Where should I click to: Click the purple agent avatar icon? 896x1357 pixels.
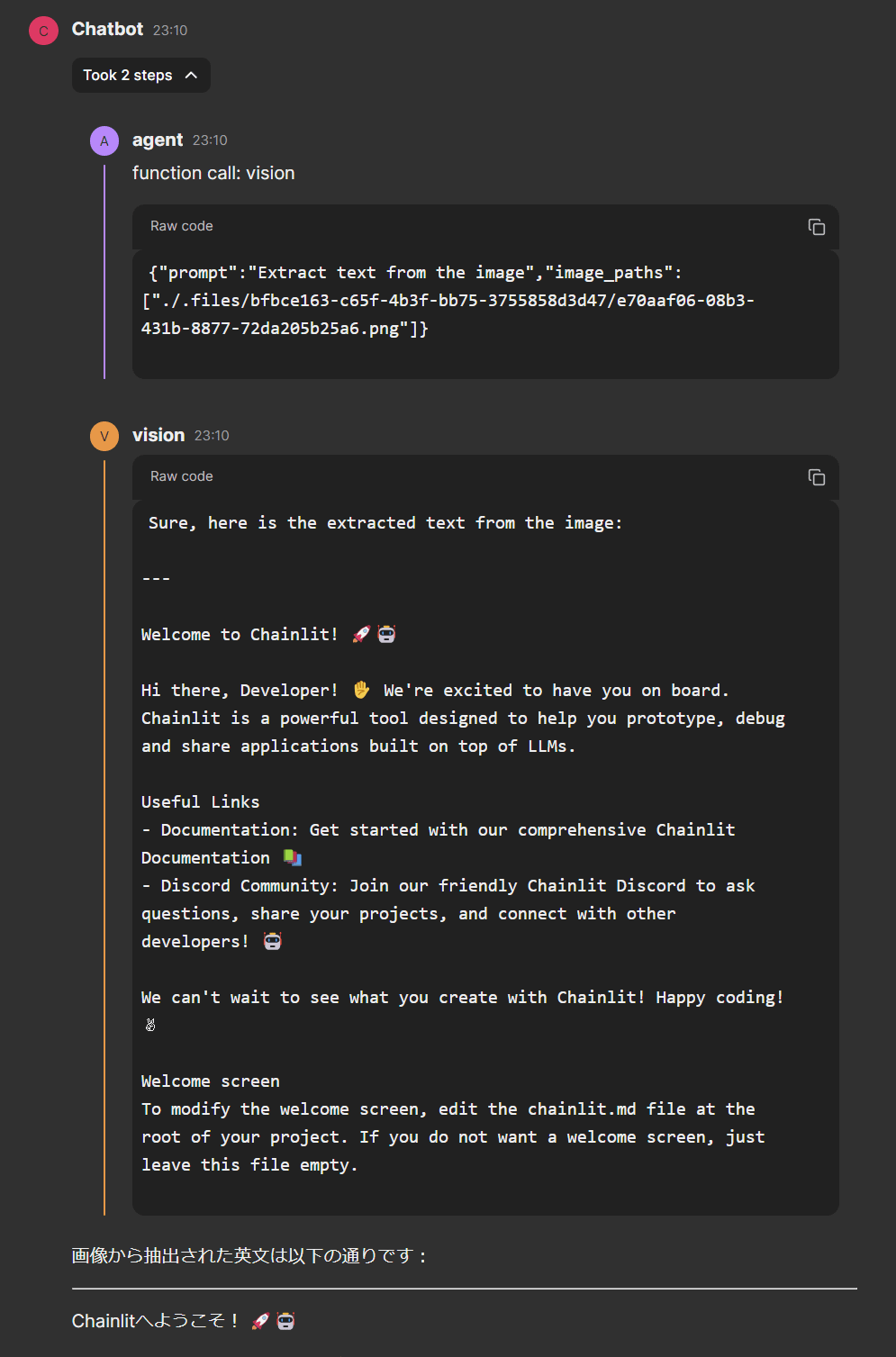click(x=104, y=140)
